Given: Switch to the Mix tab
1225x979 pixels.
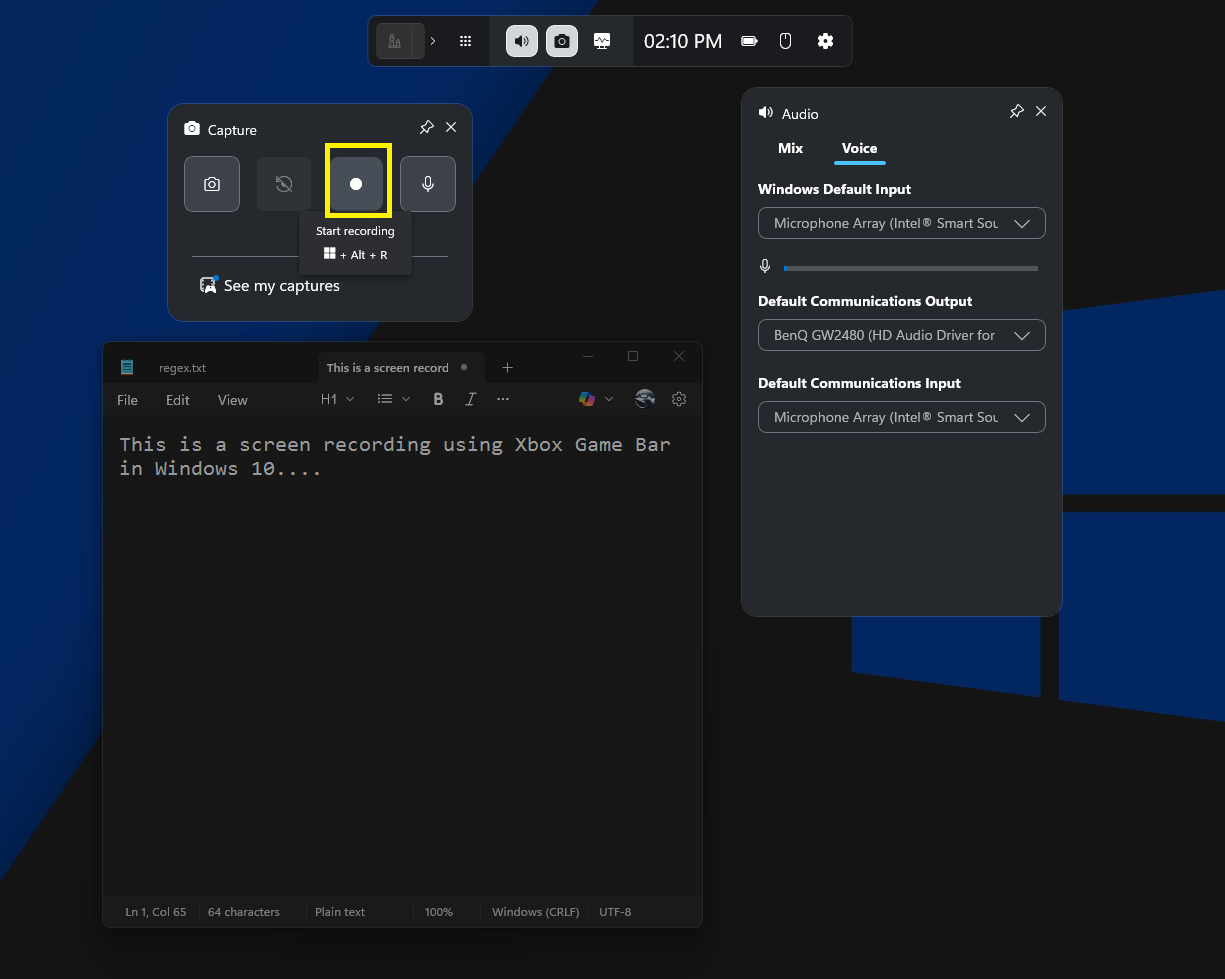Looking at the screenshot, I should (790, 148).
